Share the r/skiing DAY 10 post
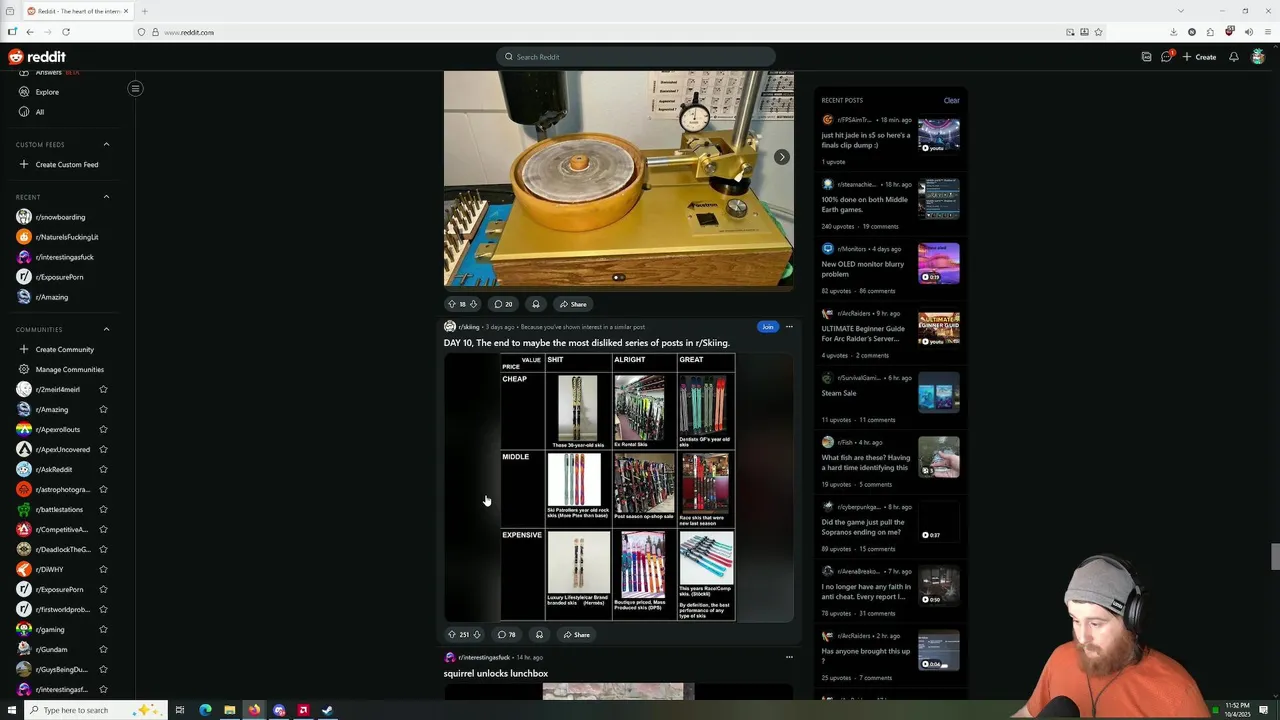Image resolution: width=1280 pixels, height=720 pixels. point(575,635)
